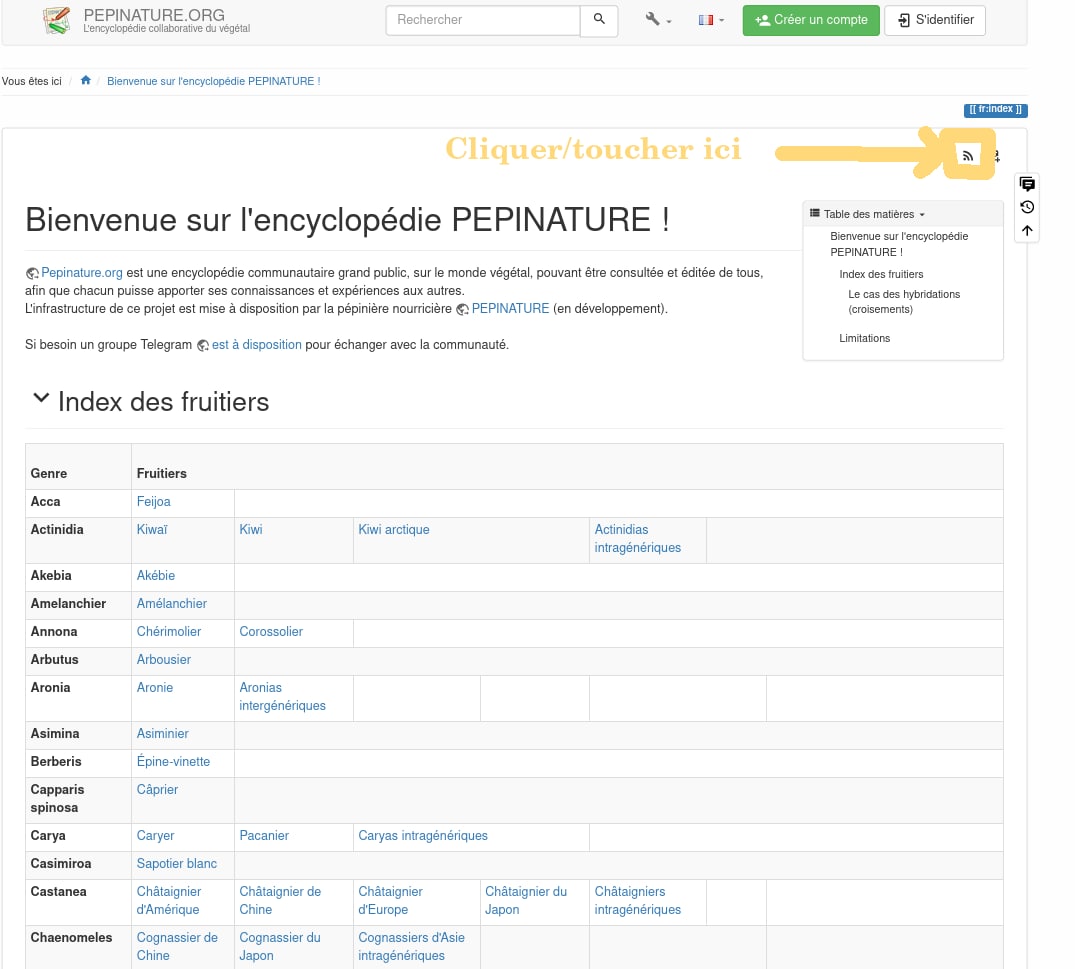Click the RSS feed icon

click(x=967, y=155)
